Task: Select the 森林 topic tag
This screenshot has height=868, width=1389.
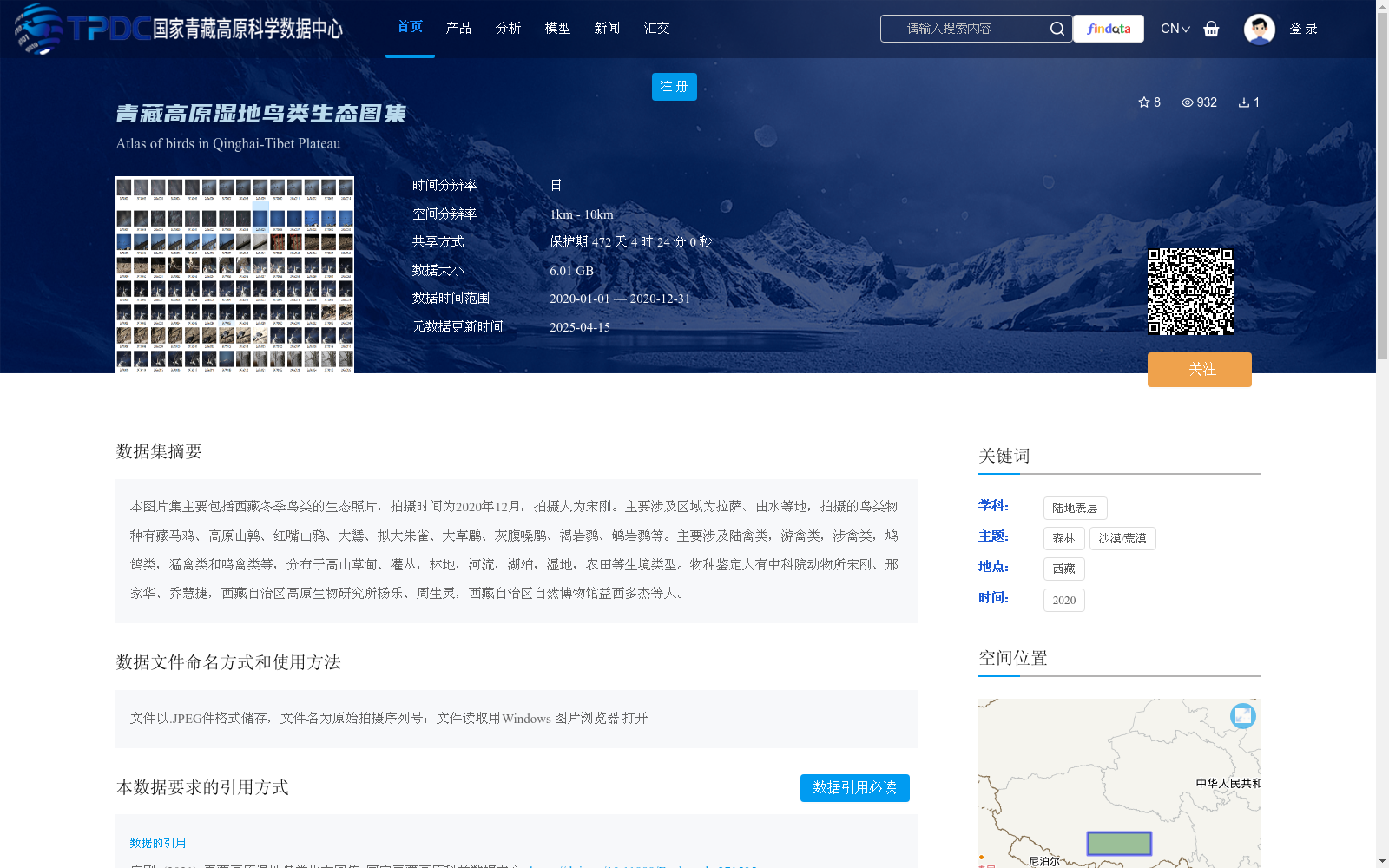Action: [x=1063, y=538]
